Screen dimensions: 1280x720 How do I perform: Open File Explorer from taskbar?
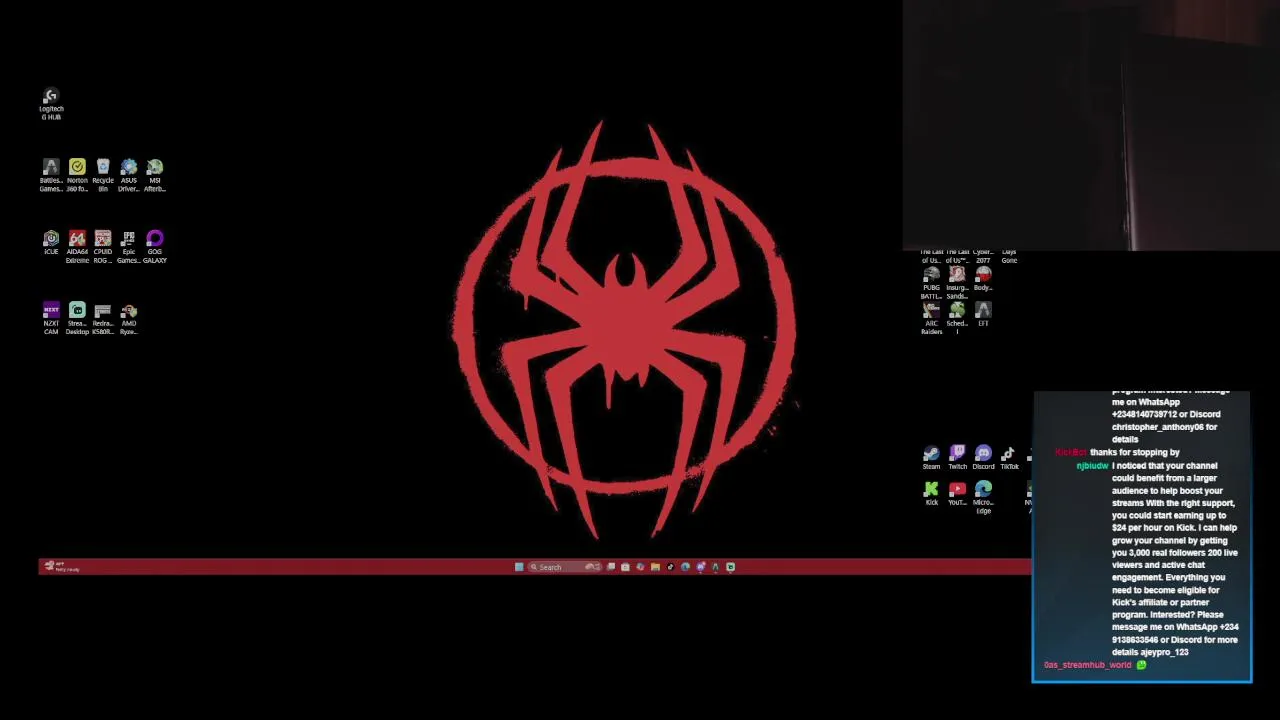(655, 567)
